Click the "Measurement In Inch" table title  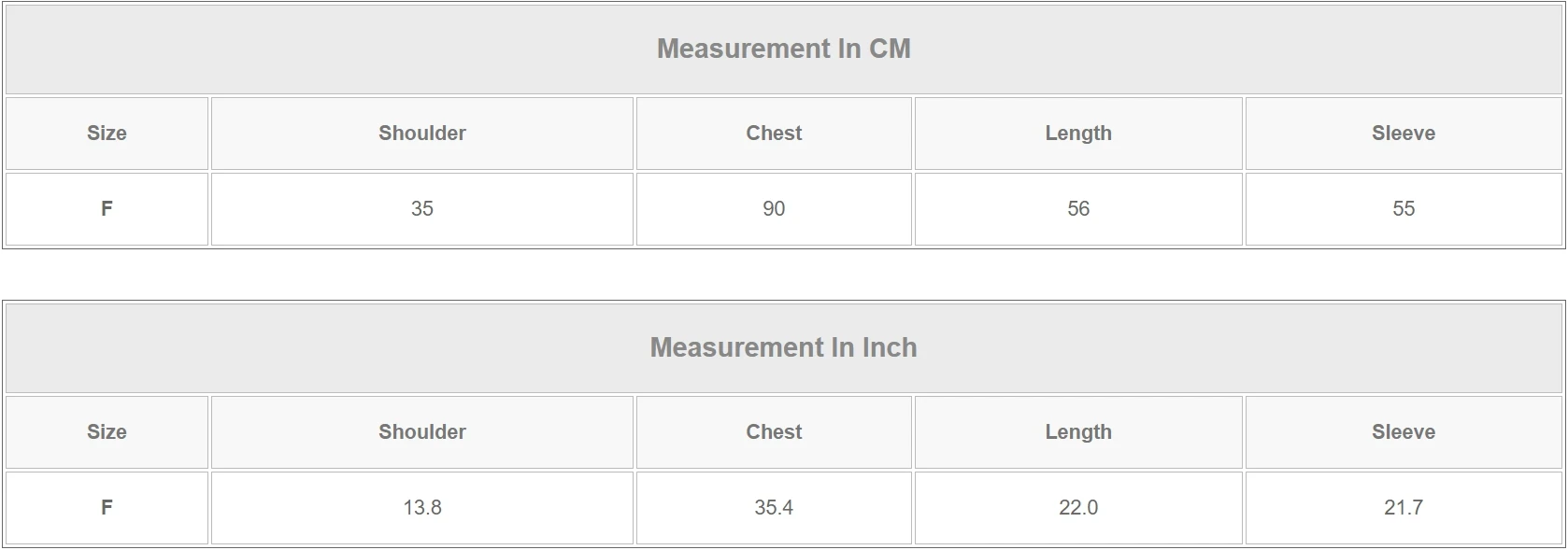(x=783, y=347)
